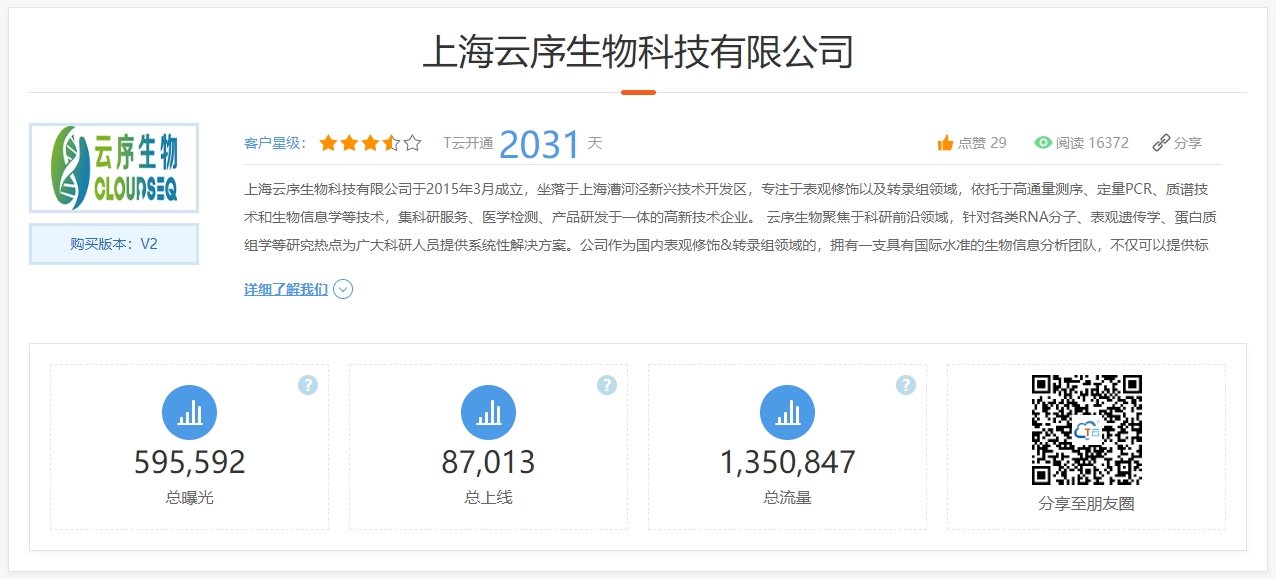Image resolution: width=1276 pixels, height=579 pixels.
Task: Click the 分享至朋友圈 label
Action: pyautogui.click(x=1086, y=504)
